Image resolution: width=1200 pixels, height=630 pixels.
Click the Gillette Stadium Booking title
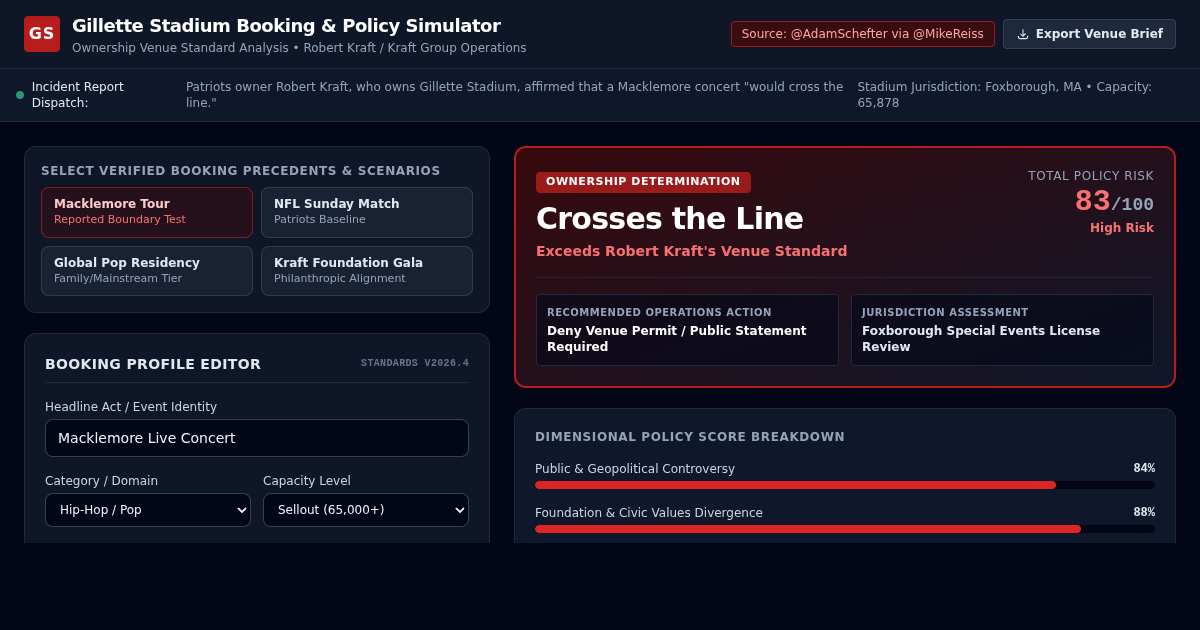click(x=286, y=26)
